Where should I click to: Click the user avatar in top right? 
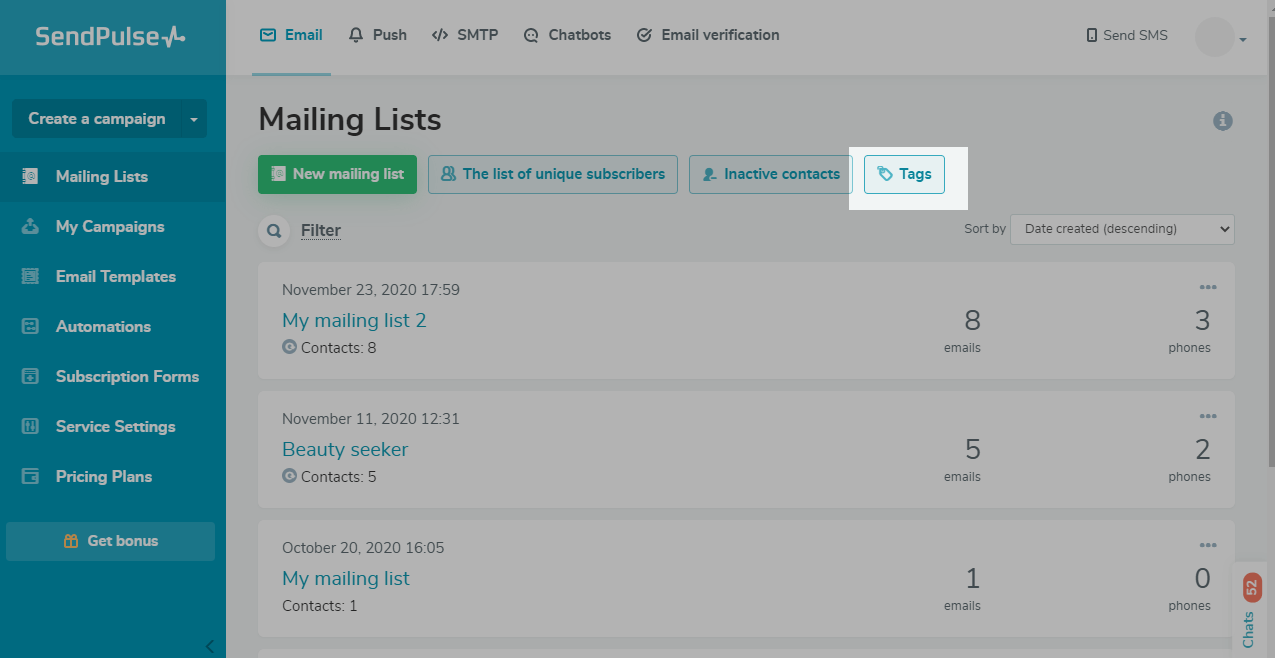(1214, 37)
